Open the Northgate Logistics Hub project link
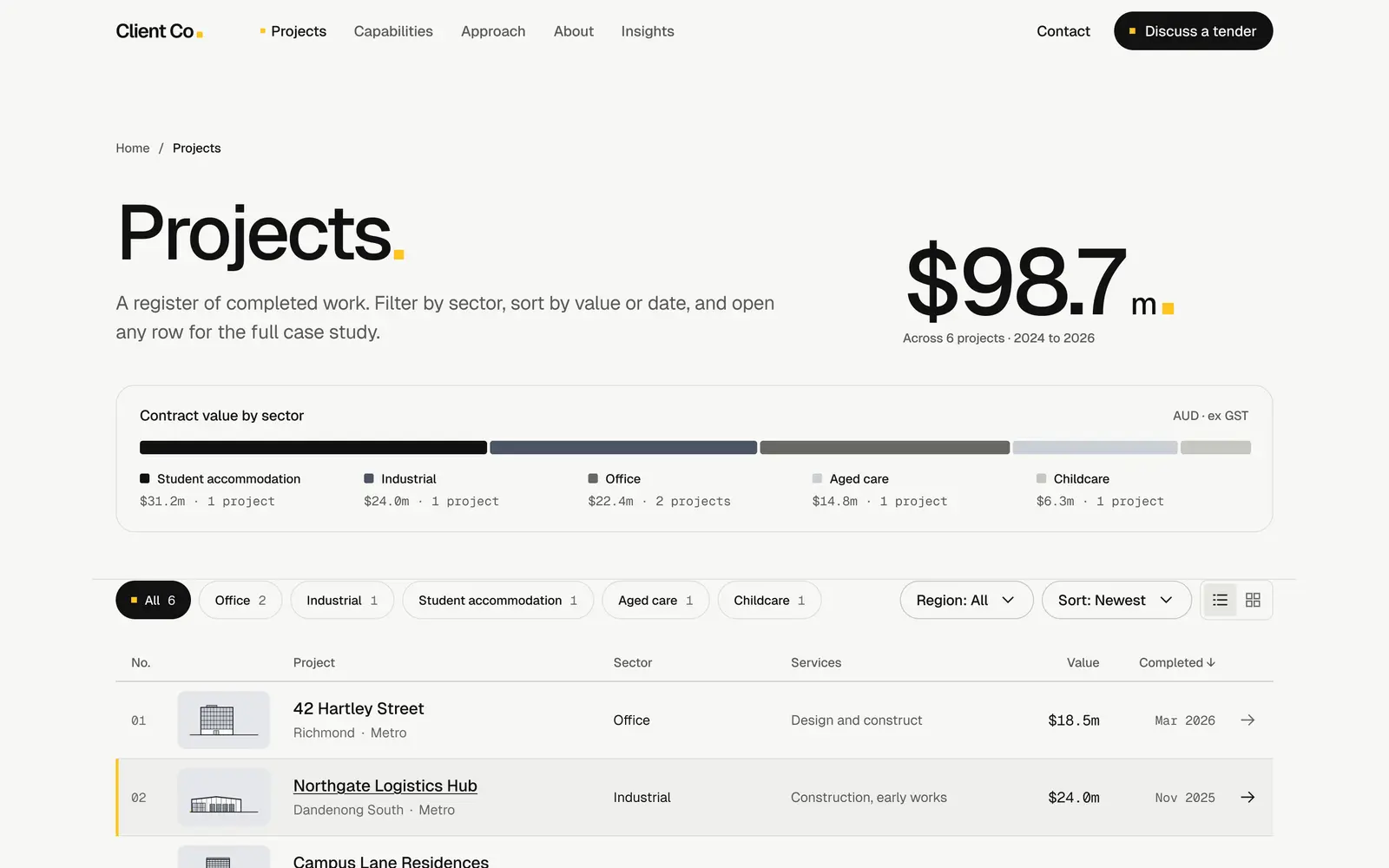Screen dimensions: 1389x868 385,786
